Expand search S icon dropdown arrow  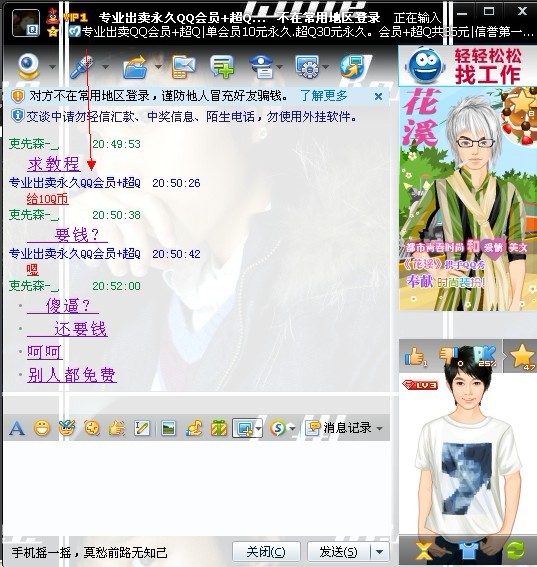coord(292,429)
